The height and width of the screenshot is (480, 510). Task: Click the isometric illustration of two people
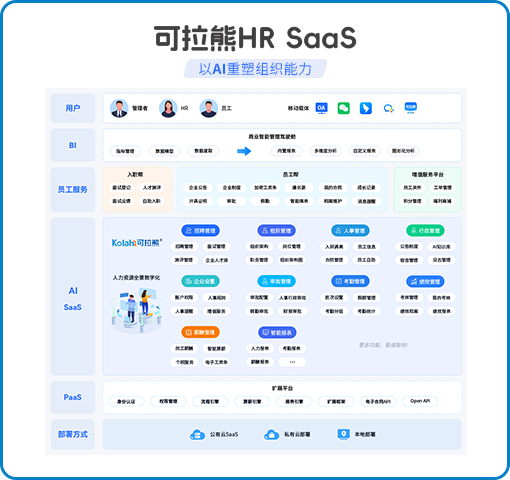[x=137, y=310]
